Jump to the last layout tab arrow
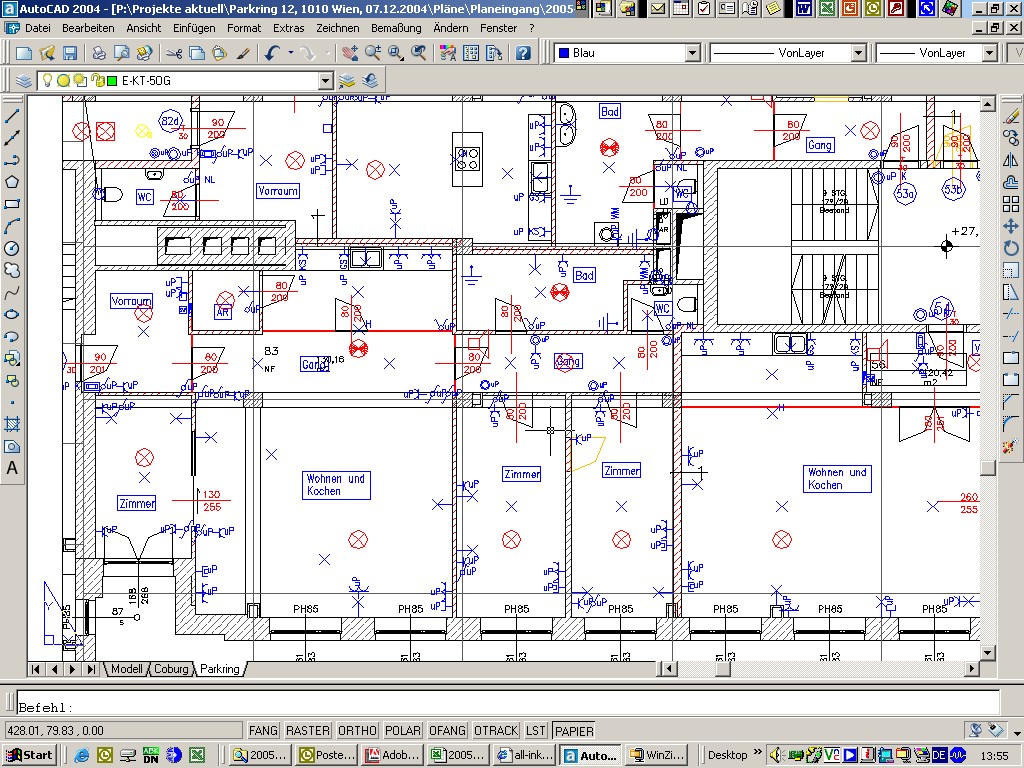The image size is (1024, 768). click(91, 669)
